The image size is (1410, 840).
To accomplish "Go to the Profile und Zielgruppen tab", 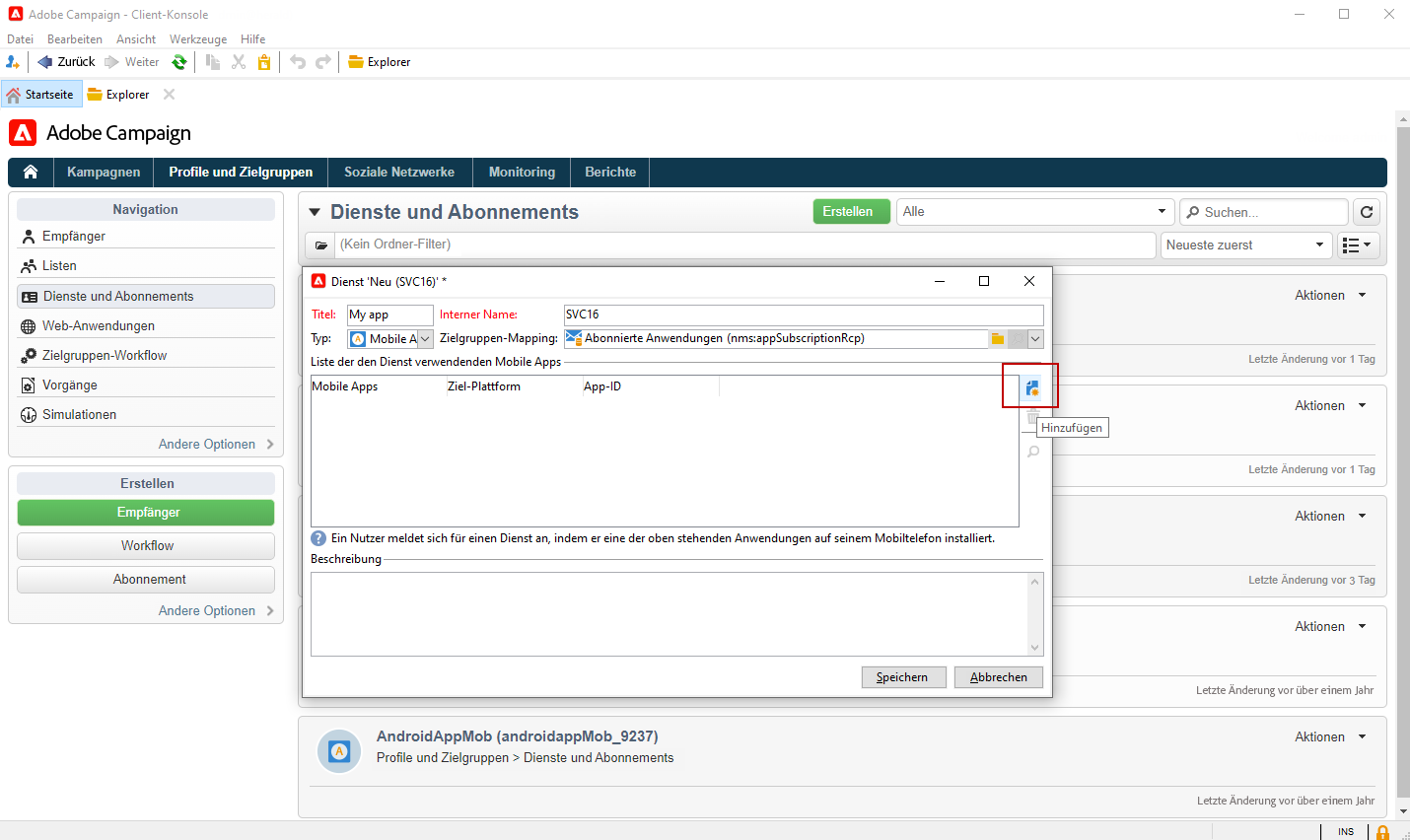I will 241,172.
